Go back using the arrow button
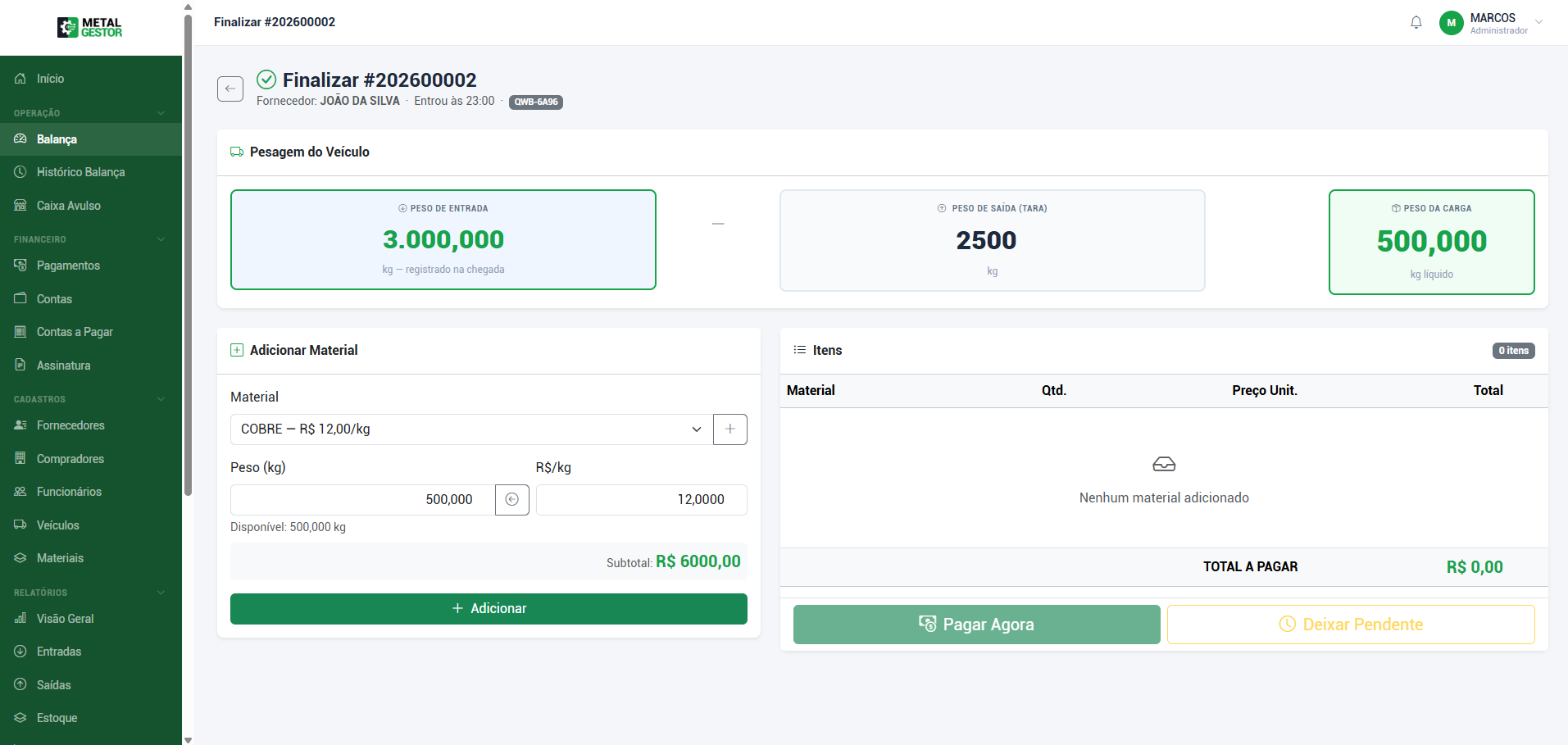The image size is (1568, 745). pyautogui.click(x=230, y=89)
